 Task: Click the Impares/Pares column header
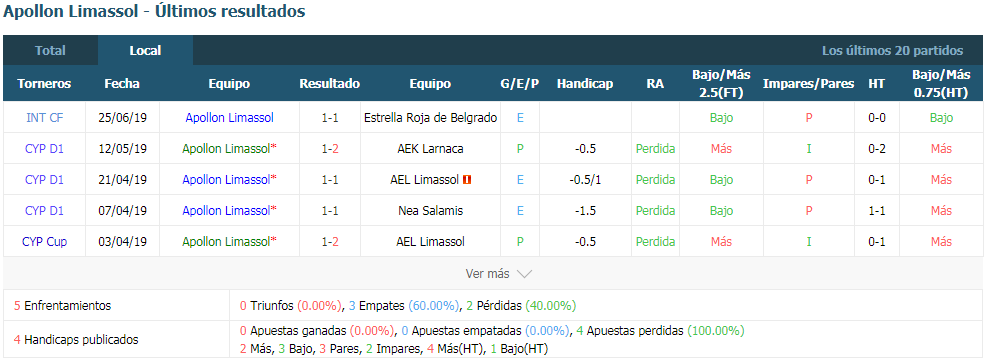click(808, 83)
